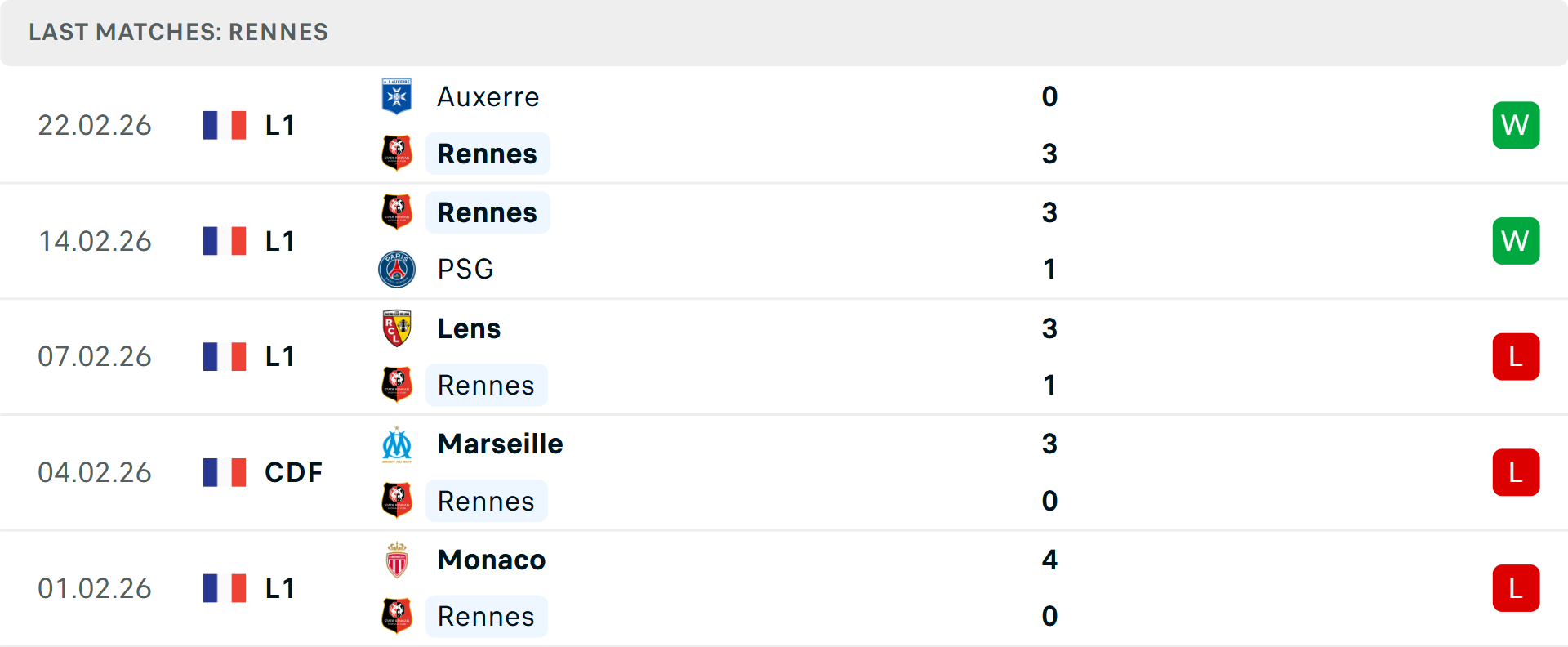Click the Rennes crest in the Monaco match
Viewport: 1568px width, 647px height.
click(x=397, y=616)
